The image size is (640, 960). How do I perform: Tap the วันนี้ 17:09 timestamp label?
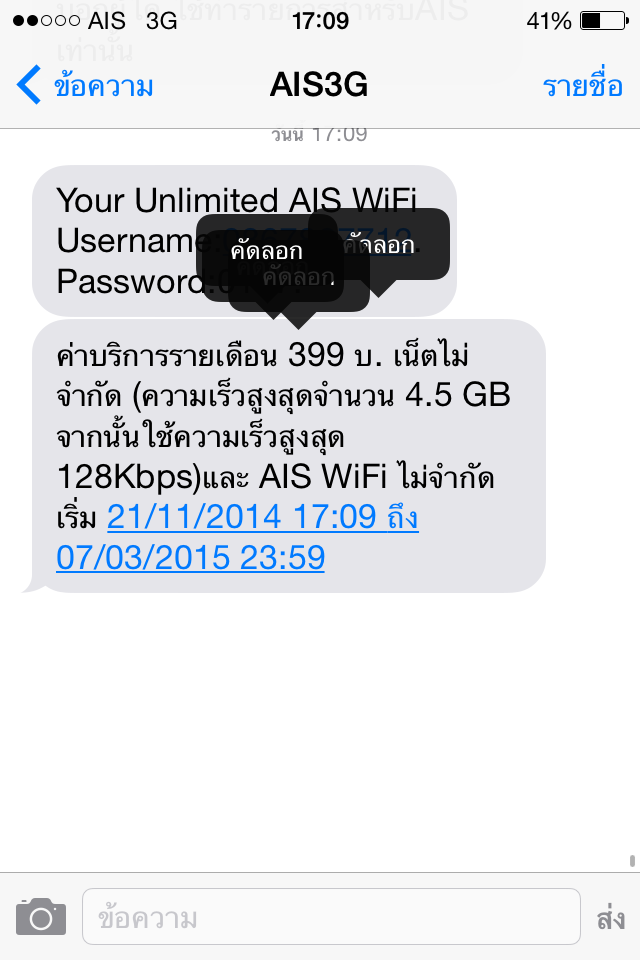click(319, 135)
